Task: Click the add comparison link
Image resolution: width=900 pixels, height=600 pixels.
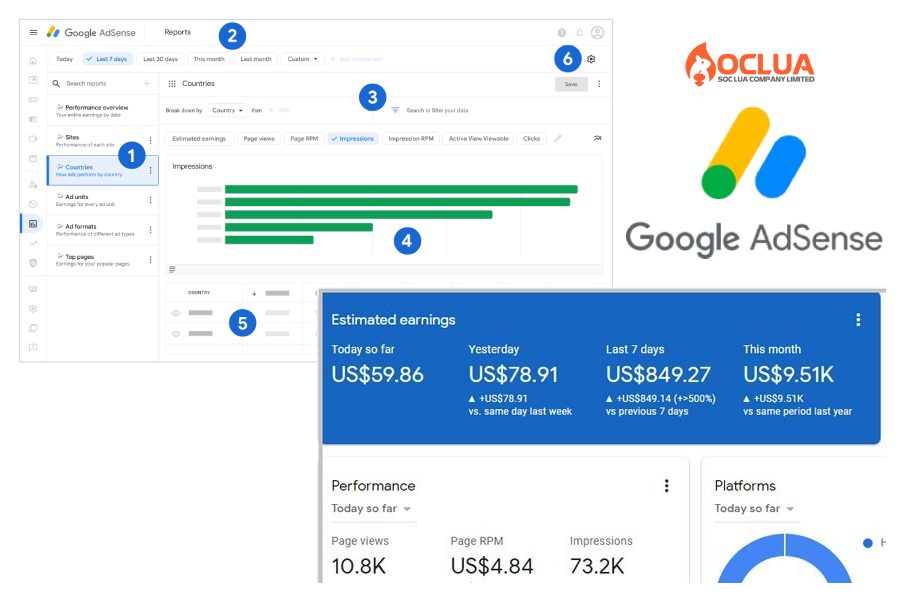Action: point(357,59)
